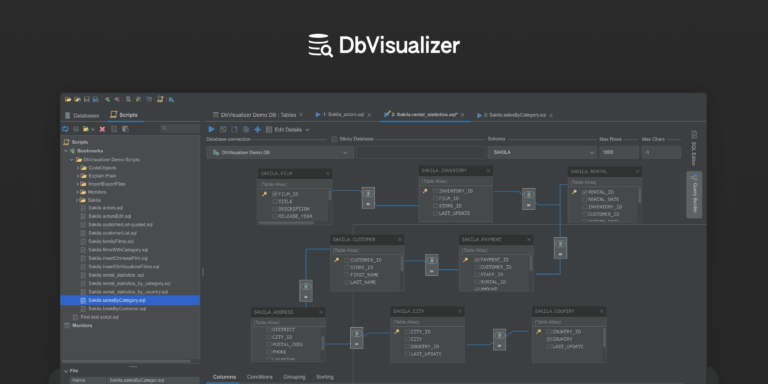
Task: Close the SAKILA.FILM table box
Action: click(328, 173)
